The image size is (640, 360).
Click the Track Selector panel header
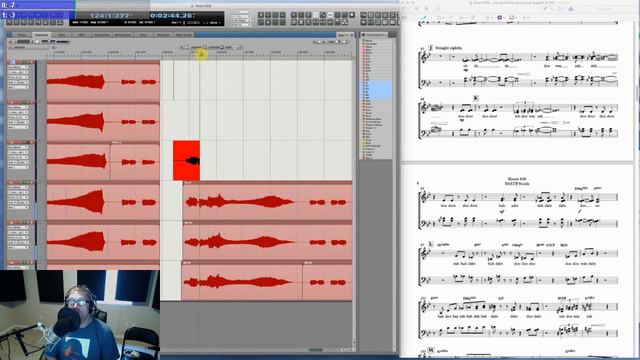tap(375, 35)
